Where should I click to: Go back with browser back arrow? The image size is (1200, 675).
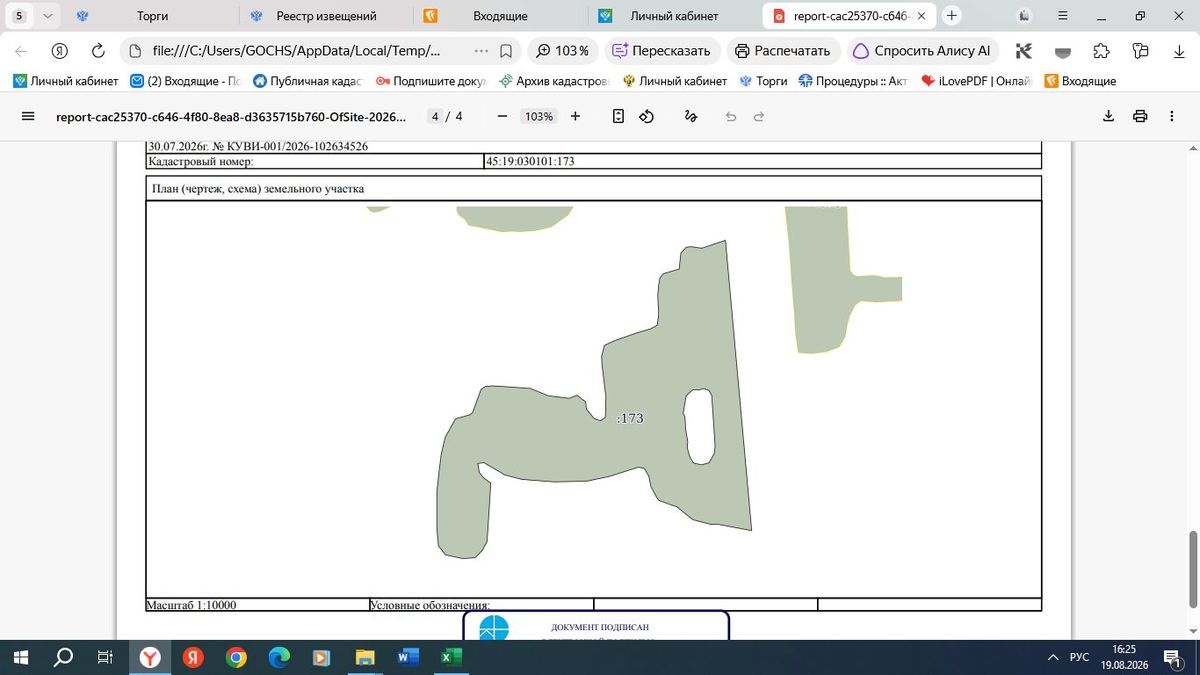tap(21, 51)
